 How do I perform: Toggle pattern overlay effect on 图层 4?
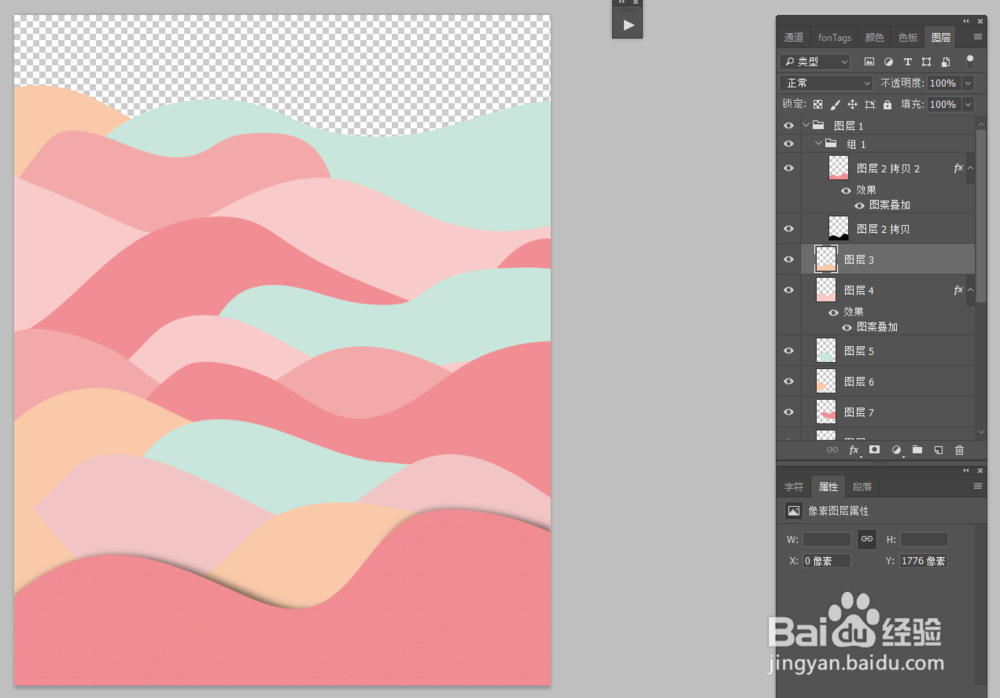tap(847, 327)
